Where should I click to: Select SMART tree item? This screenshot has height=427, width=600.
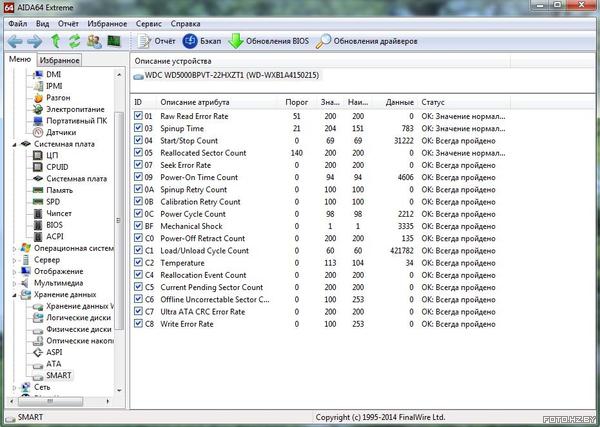pos(59,375)
